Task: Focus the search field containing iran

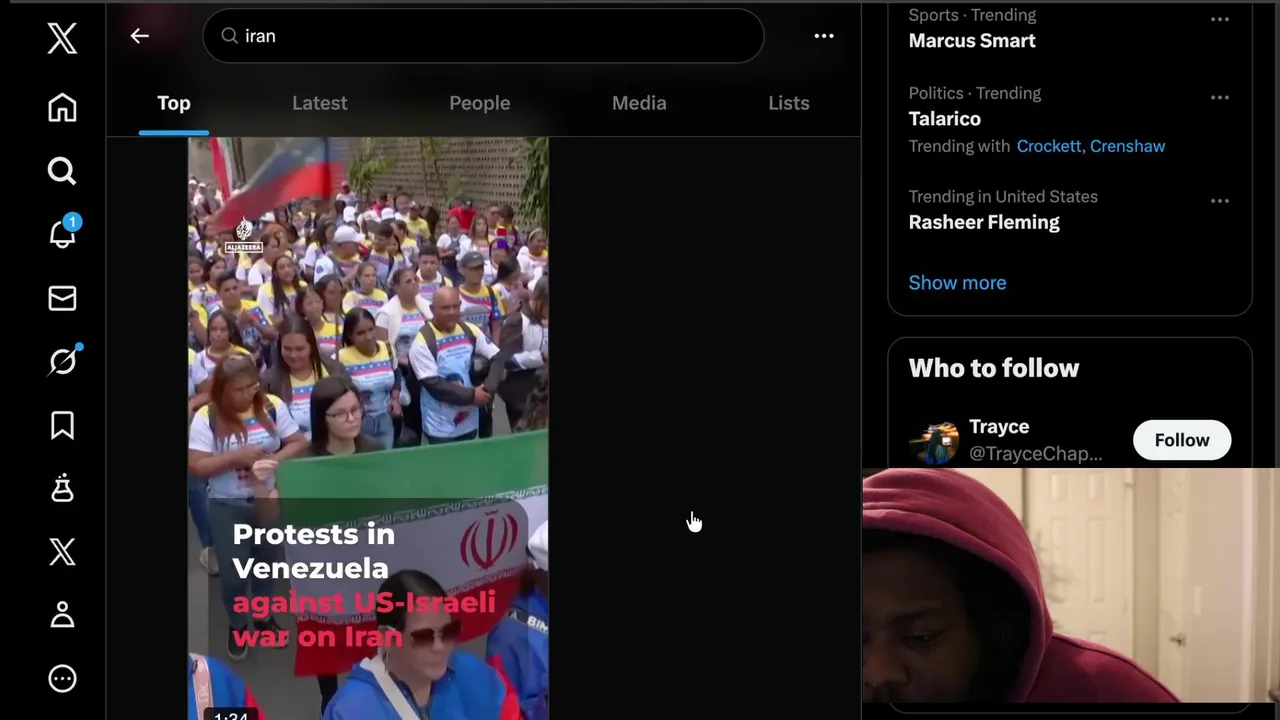Action: [x=483, y=36]
